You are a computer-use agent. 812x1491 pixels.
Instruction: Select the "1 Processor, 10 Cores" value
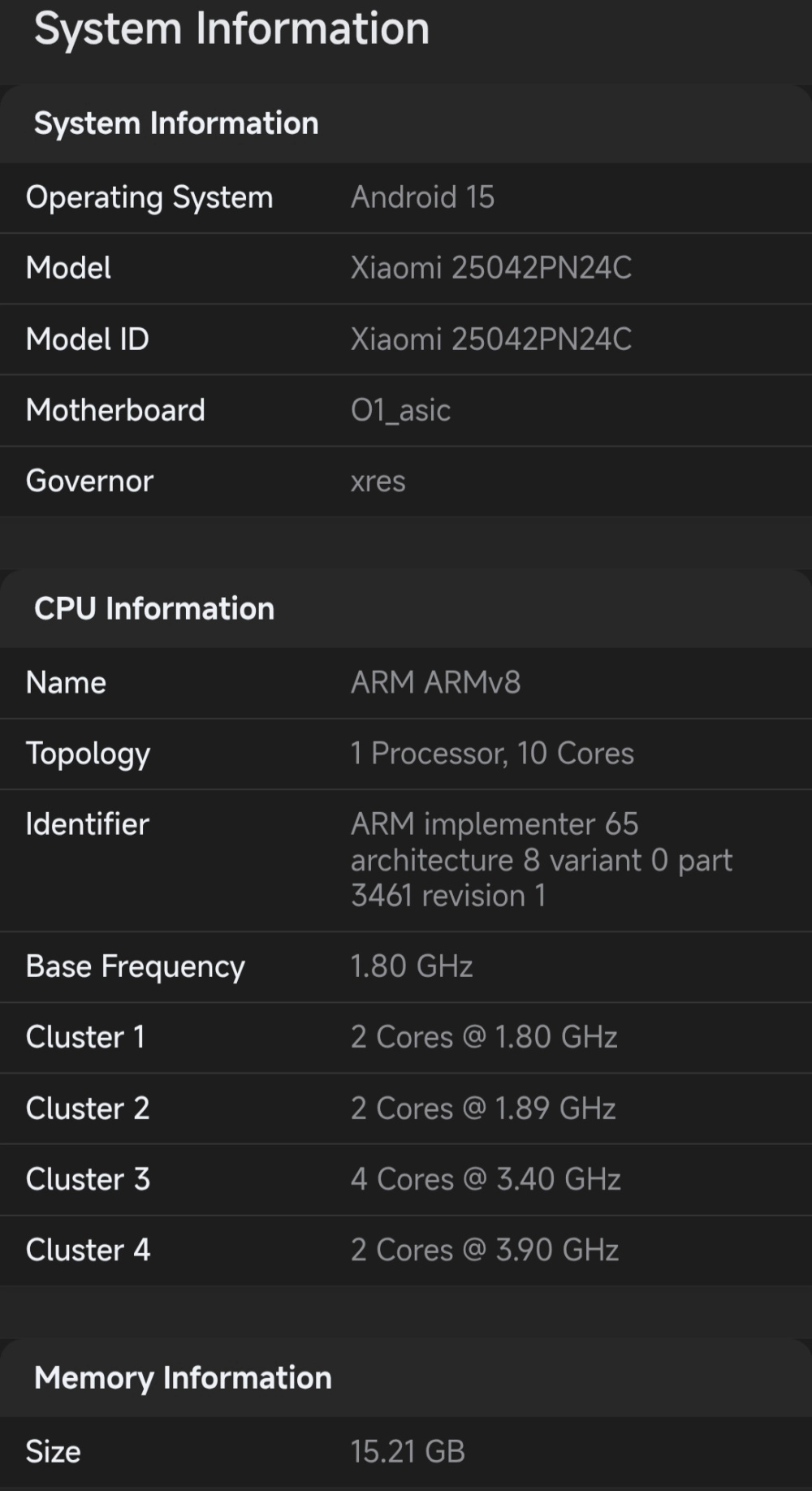pyautogui.click(x=492, y=754)
